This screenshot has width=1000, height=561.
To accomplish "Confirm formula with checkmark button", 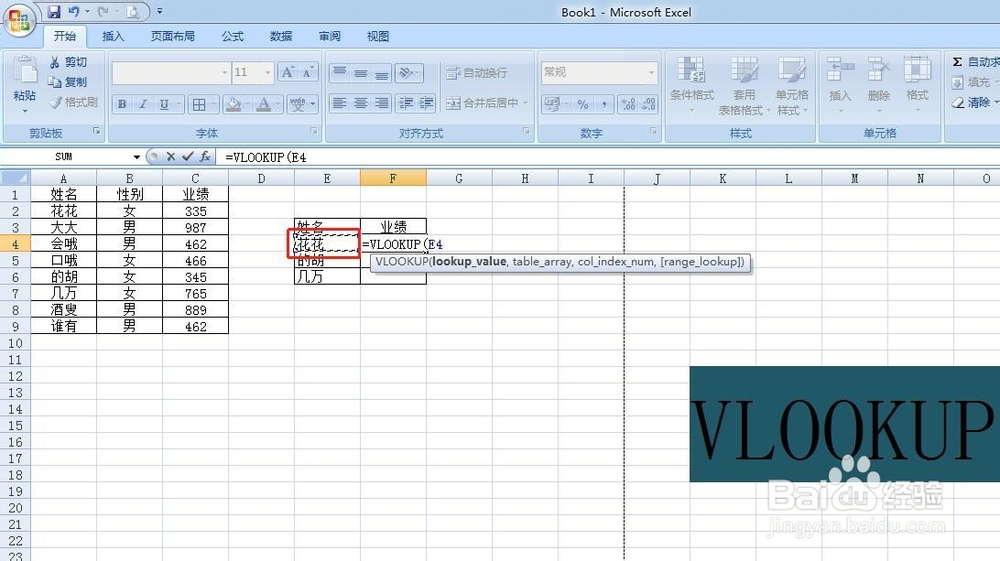I will click(188, 156).
